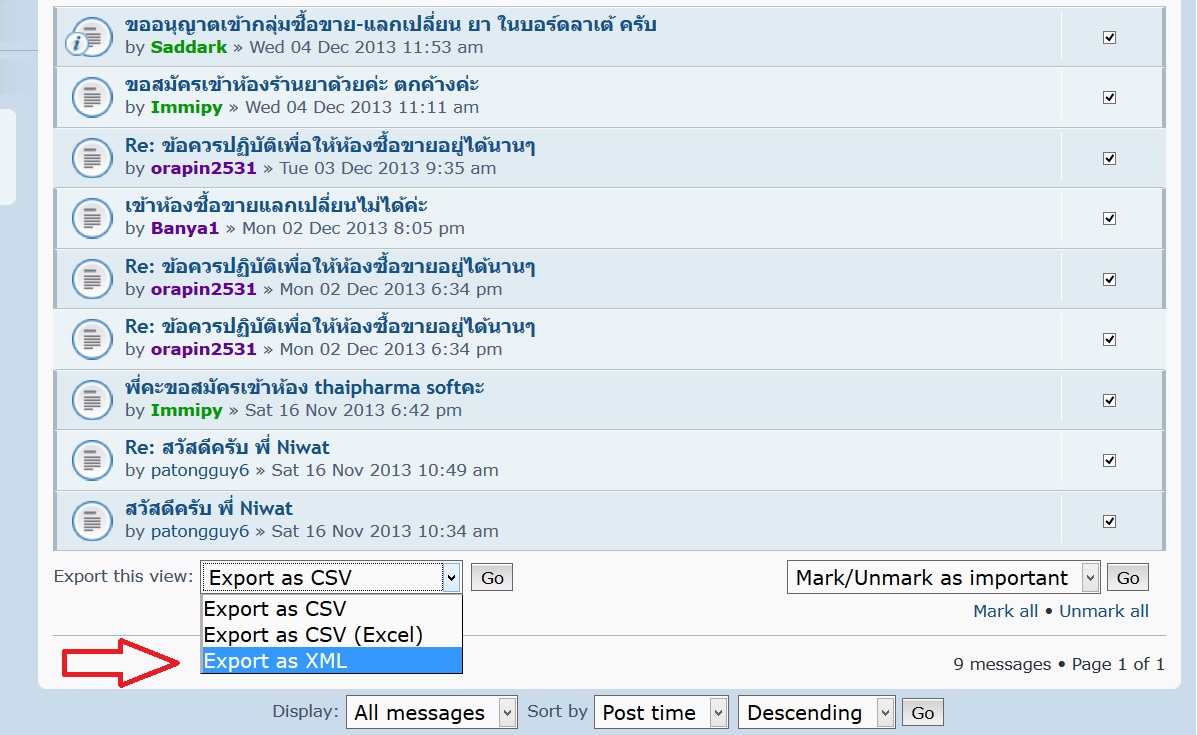The height and width of the screenshot is (735, 1197).
Task: Select Export as XML option
Action: coord(330,661)
